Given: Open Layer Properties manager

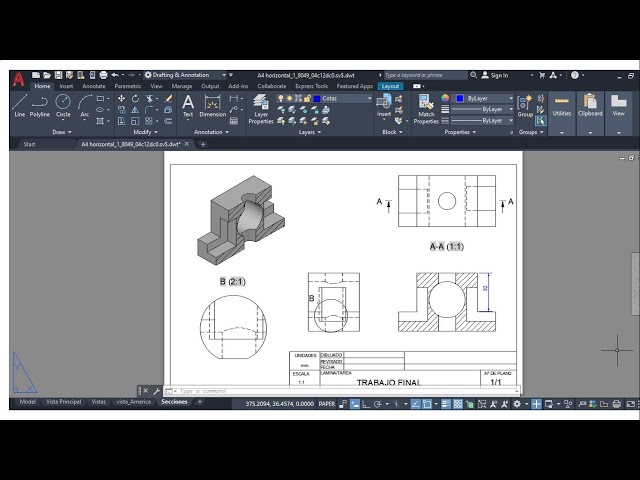Looking at the screenshot, I should coord(261,109).
